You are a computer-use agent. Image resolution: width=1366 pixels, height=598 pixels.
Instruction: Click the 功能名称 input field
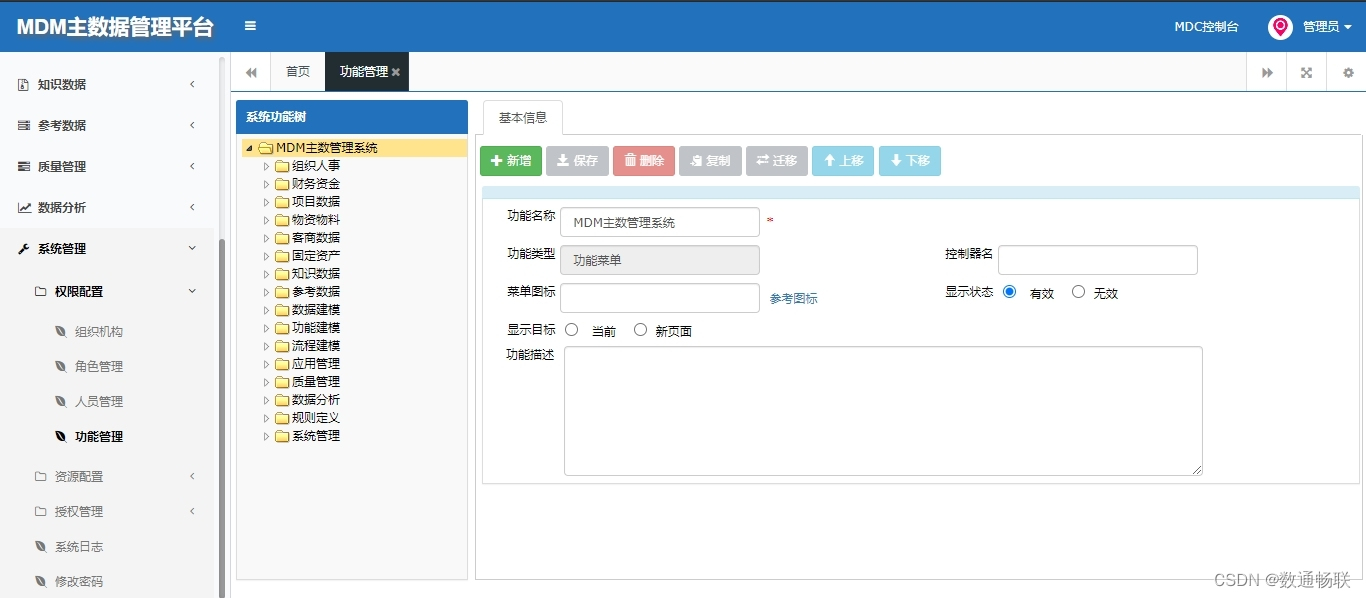[x=660, y=222]
